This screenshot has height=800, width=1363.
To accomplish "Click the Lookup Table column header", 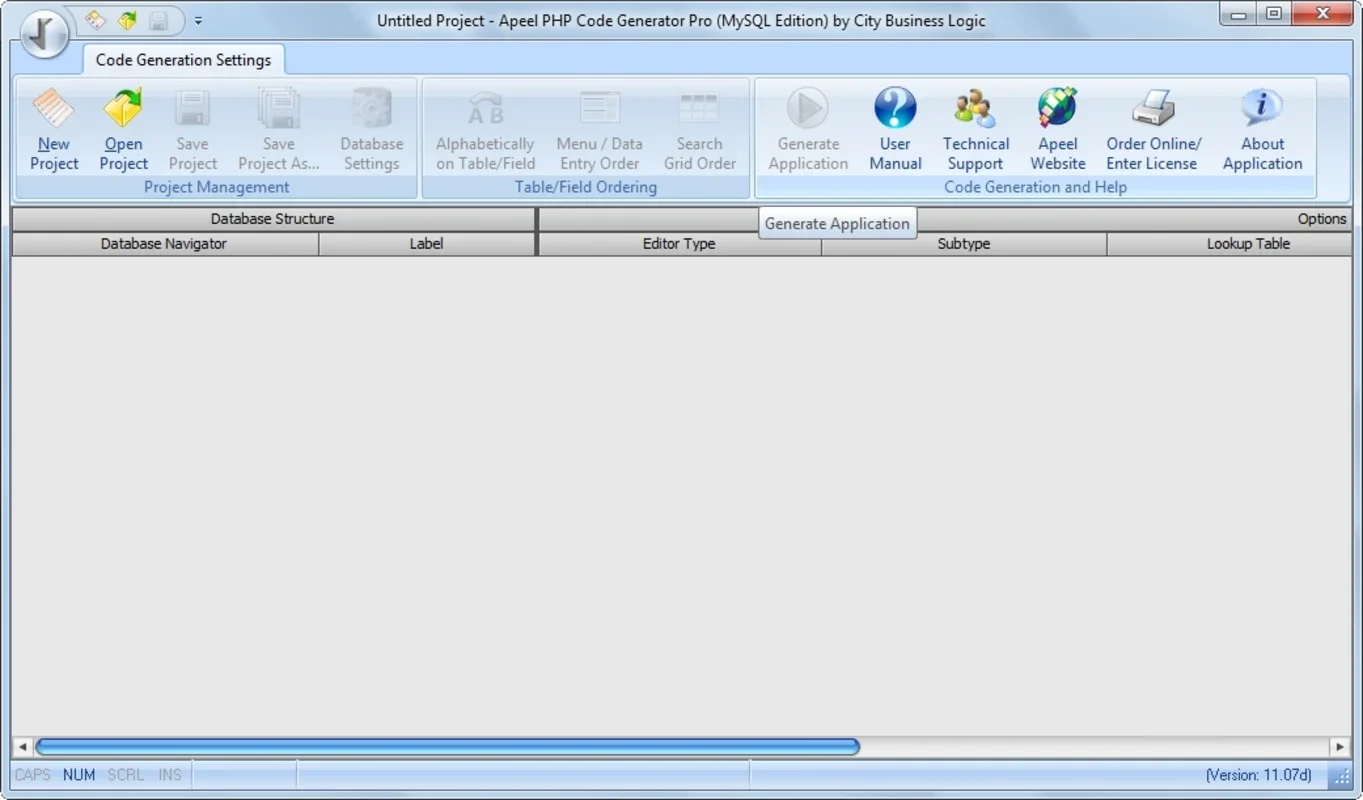I will click(1230, 244).
